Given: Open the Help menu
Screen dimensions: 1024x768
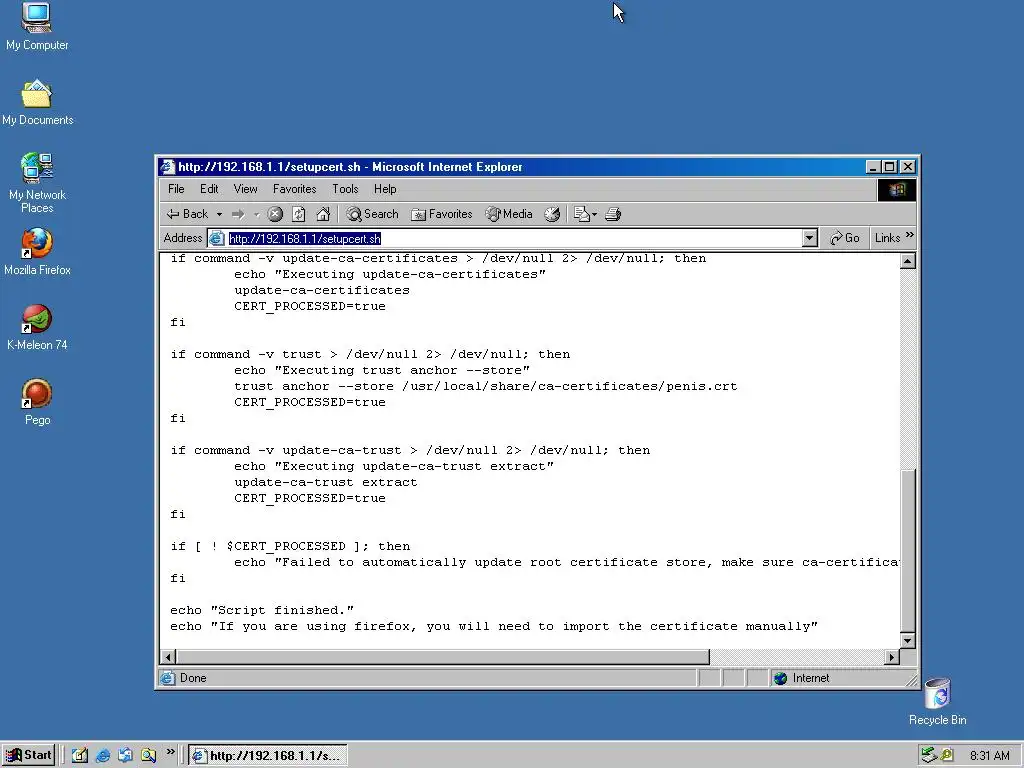Looking at the screenshot, I should [385, 189].
